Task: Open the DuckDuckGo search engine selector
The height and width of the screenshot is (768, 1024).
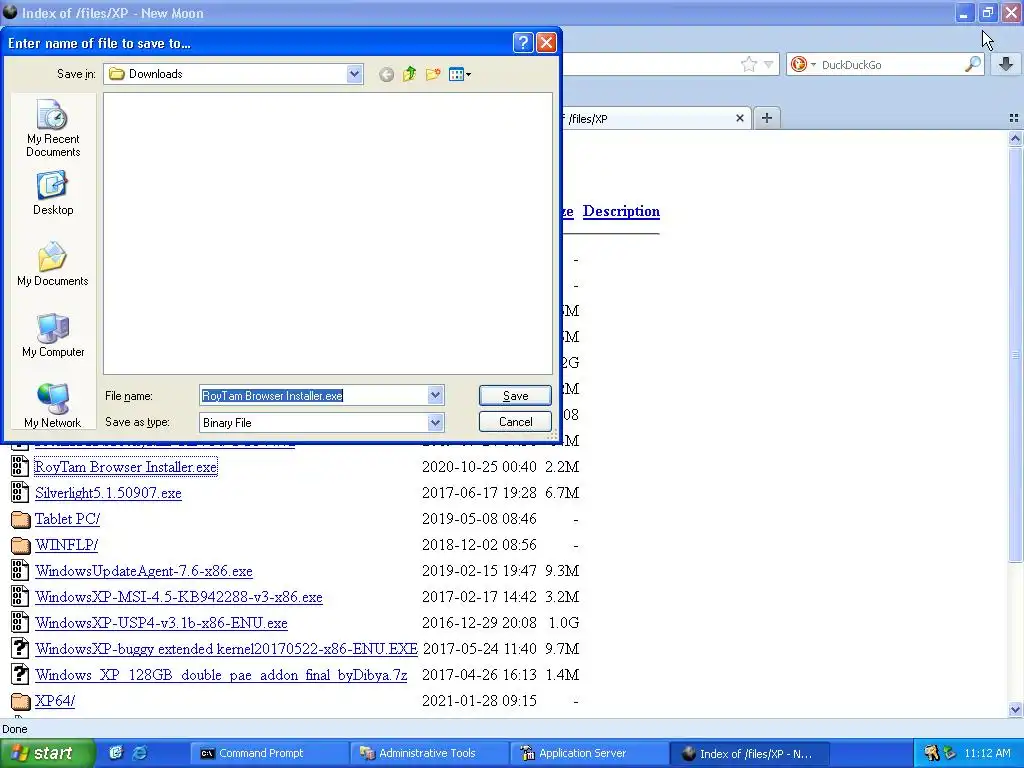Action: coord(803,64)
